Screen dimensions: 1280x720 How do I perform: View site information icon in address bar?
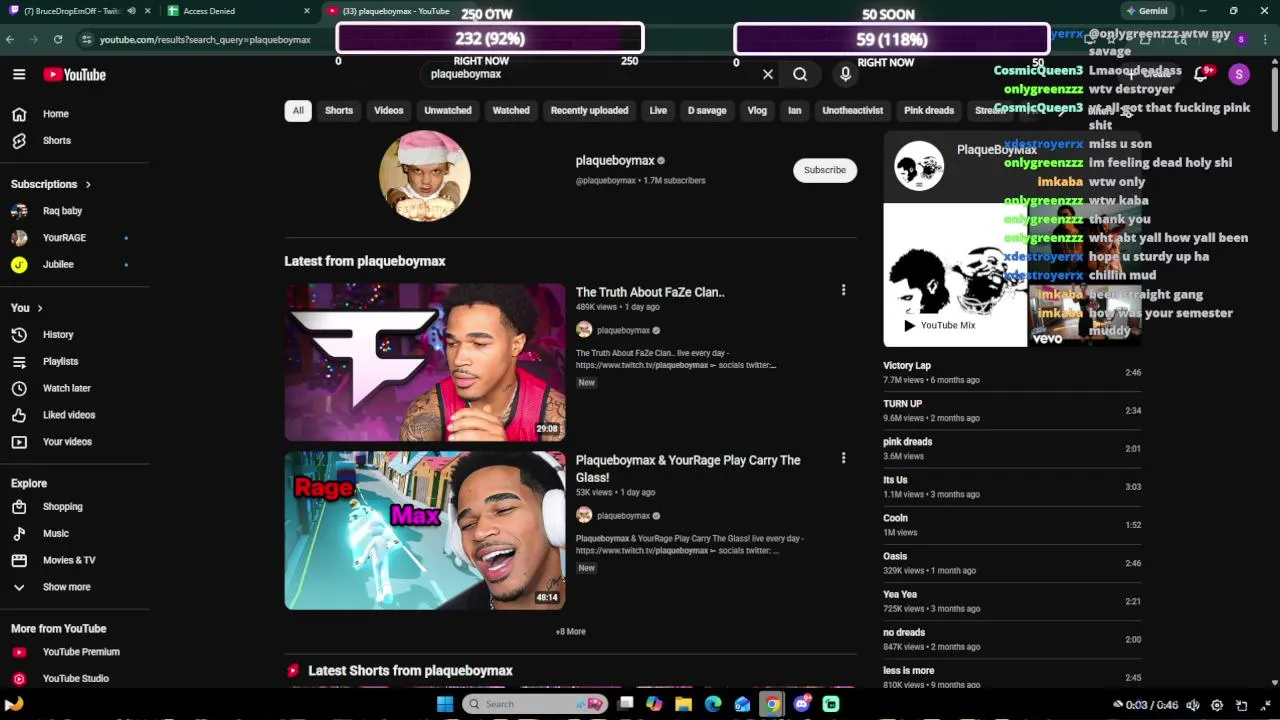click(87, 39)
